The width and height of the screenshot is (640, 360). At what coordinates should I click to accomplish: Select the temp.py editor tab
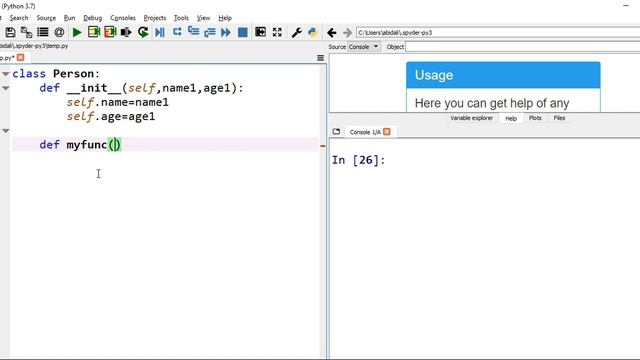click(7, 58)
